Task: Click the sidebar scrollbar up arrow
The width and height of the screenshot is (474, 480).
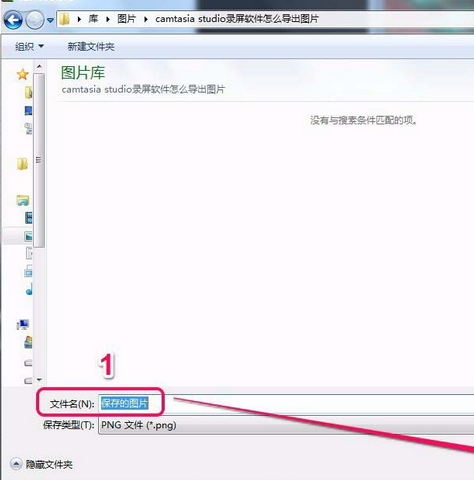Action: (39, 66)
